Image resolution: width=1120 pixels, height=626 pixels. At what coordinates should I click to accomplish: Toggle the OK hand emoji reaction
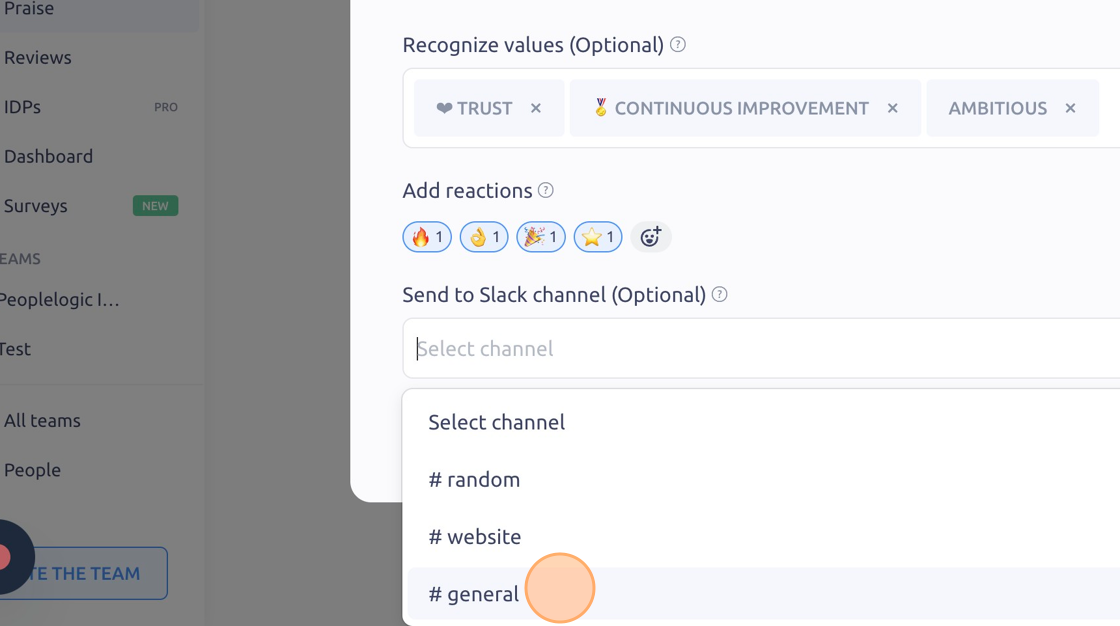(x=484, y=237)
